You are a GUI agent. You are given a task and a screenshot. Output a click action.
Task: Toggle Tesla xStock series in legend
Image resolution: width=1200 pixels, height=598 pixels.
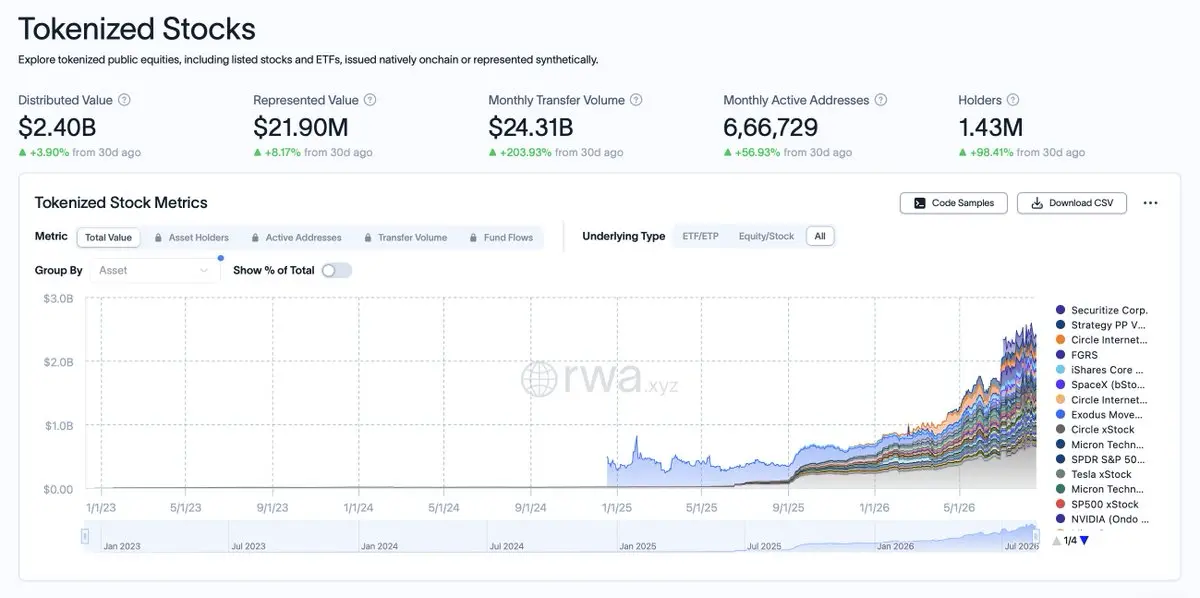point(1094,474)
